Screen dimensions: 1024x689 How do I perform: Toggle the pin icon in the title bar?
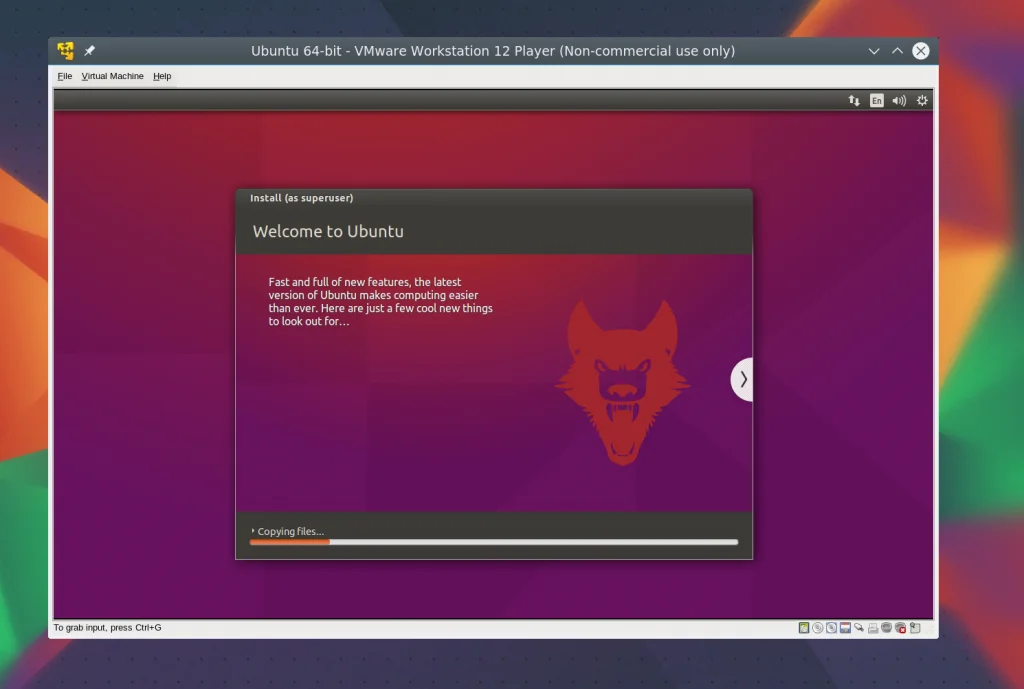click(x=89, y=51)
